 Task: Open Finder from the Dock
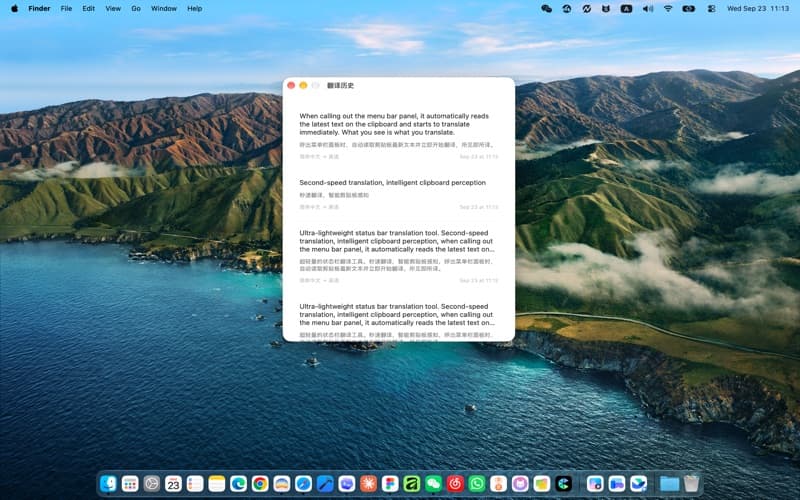tap(108, 483)
